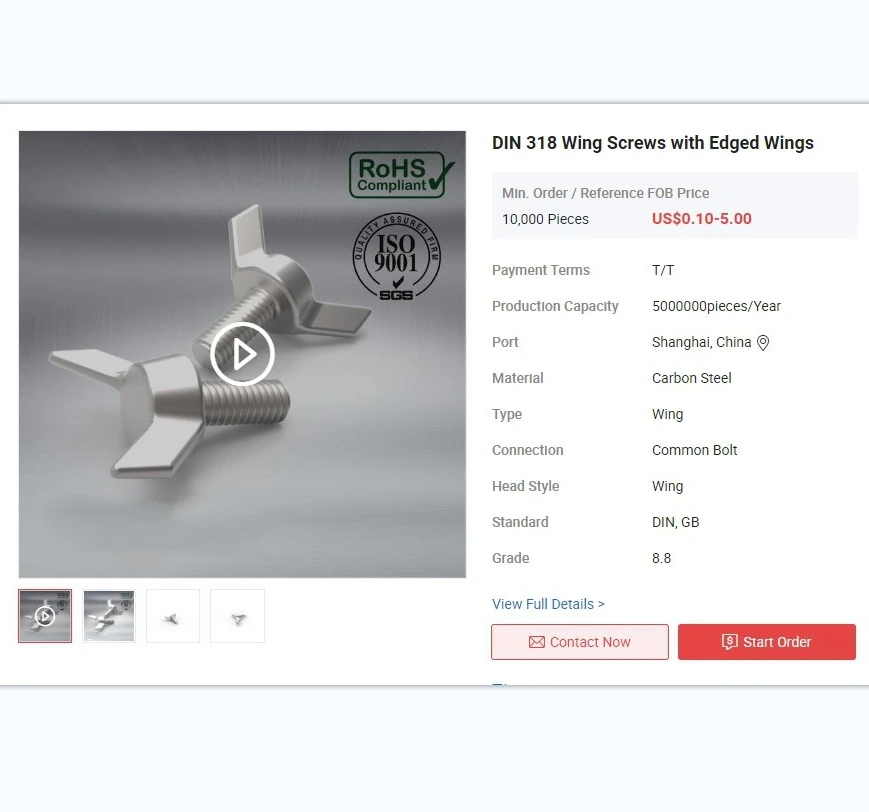Click the DIN 318 Wing Screws title
869x812 pixels.
[653, 143]
